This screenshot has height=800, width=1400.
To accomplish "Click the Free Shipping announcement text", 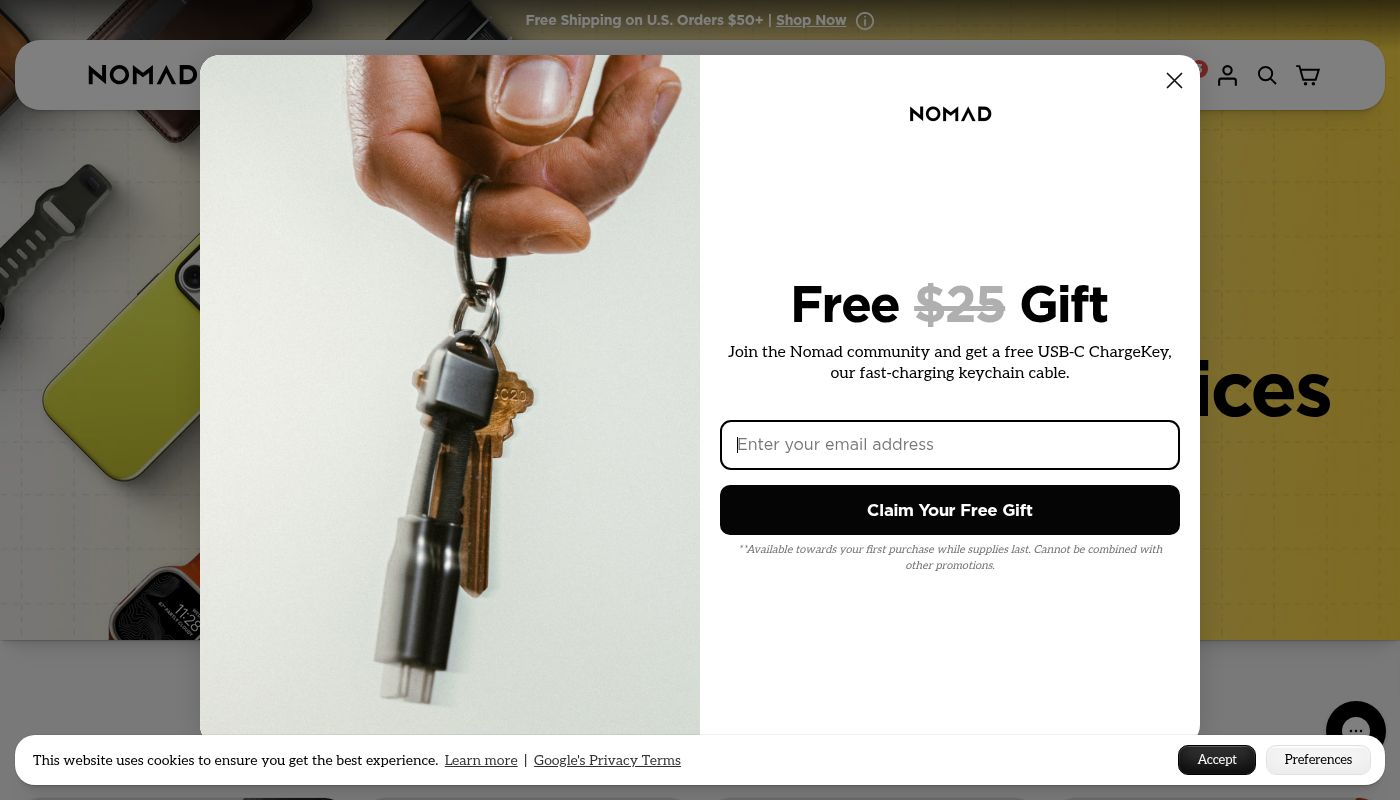I will pos(644,20).
